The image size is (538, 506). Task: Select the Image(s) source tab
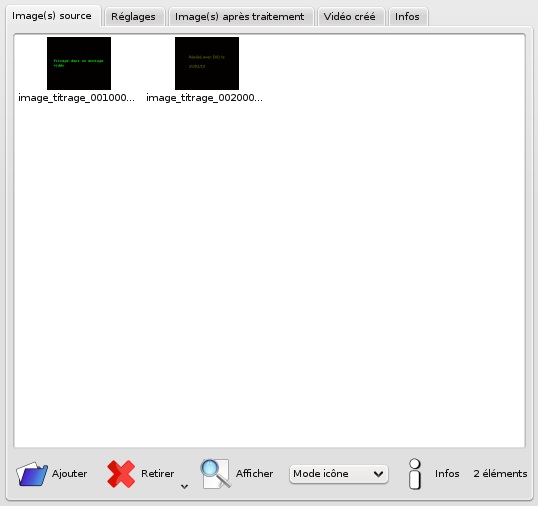pos(52,16)
